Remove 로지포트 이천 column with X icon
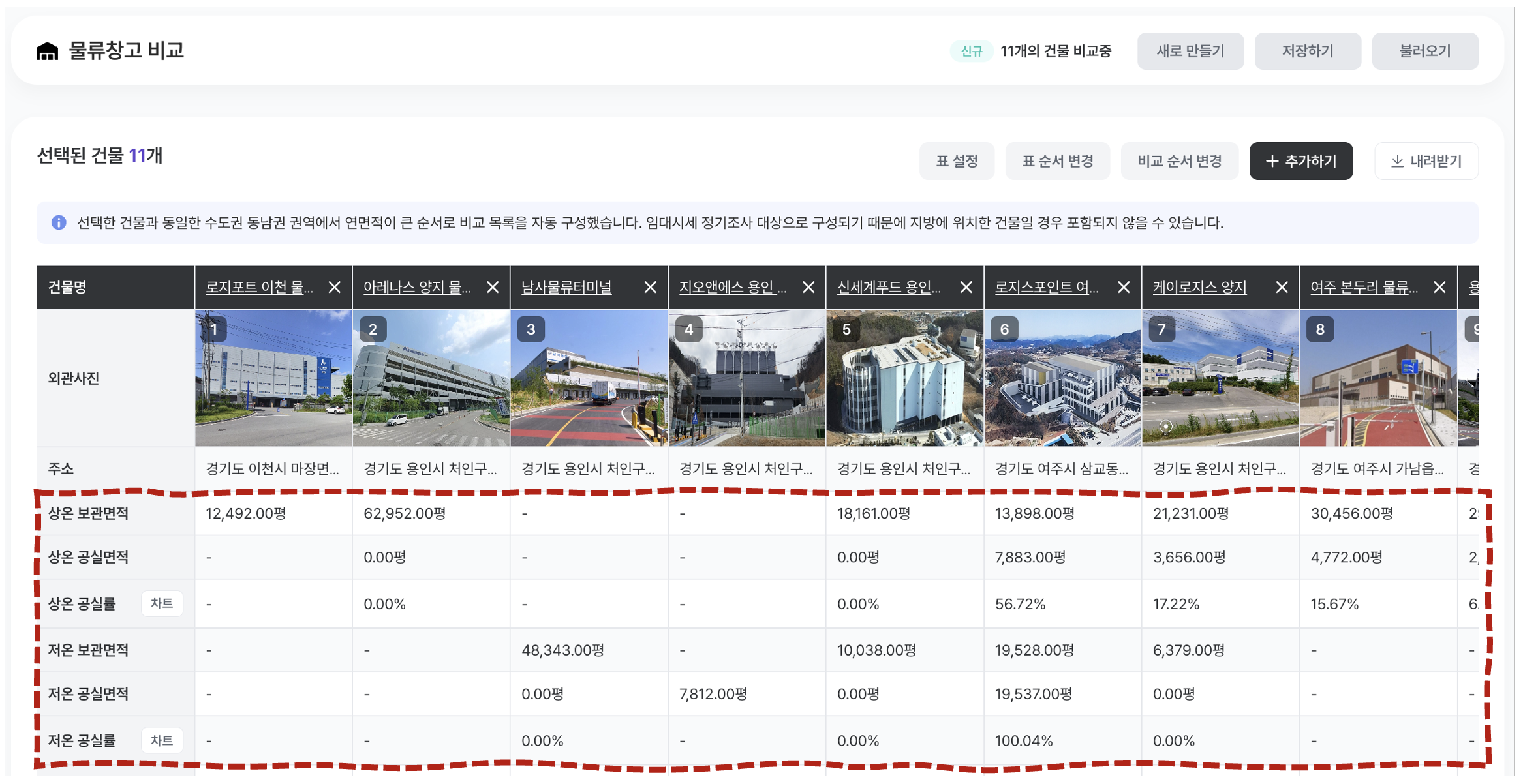The height and width of the screenshot is (784, 1523). coord(335,288)
